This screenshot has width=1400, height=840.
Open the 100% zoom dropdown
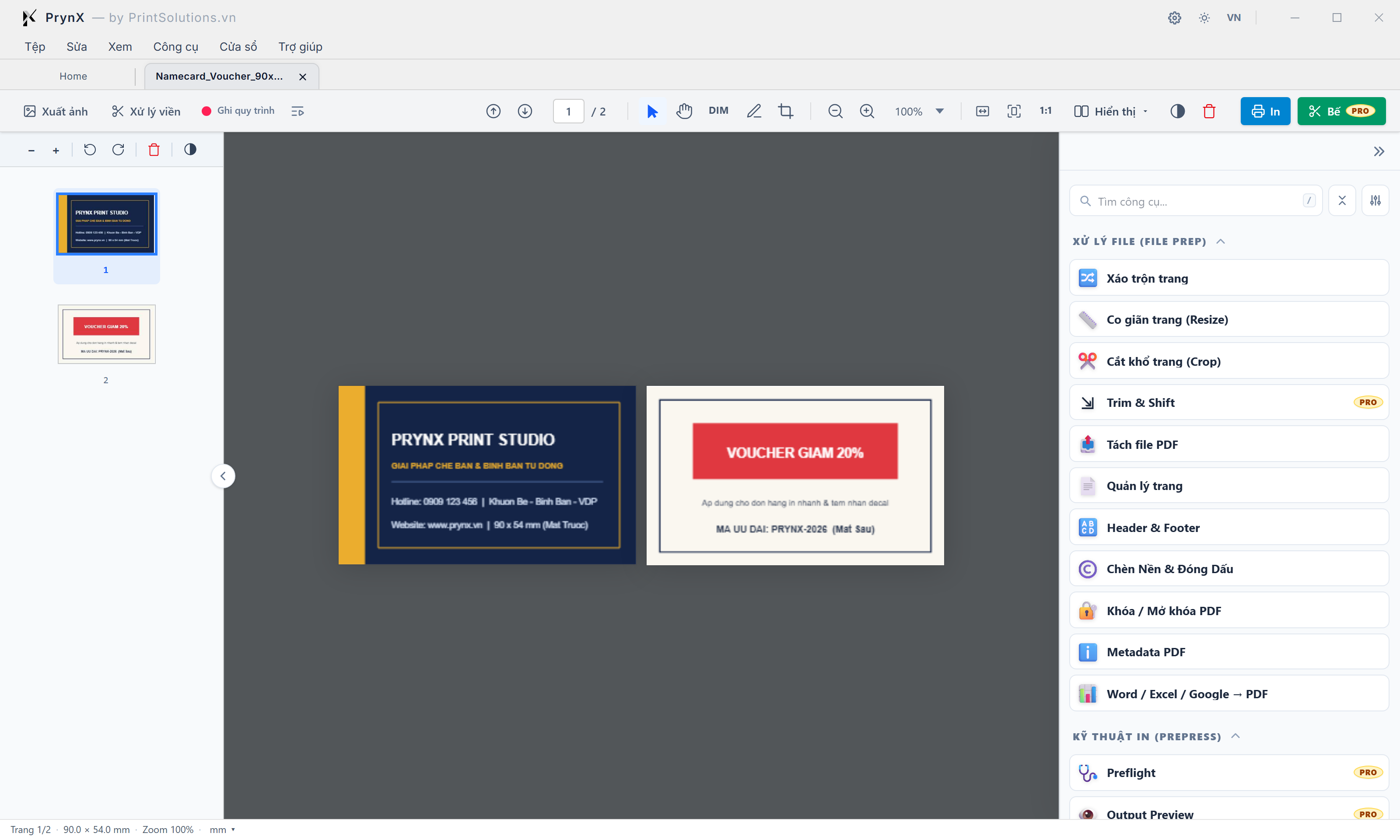(x=940, y=112)
